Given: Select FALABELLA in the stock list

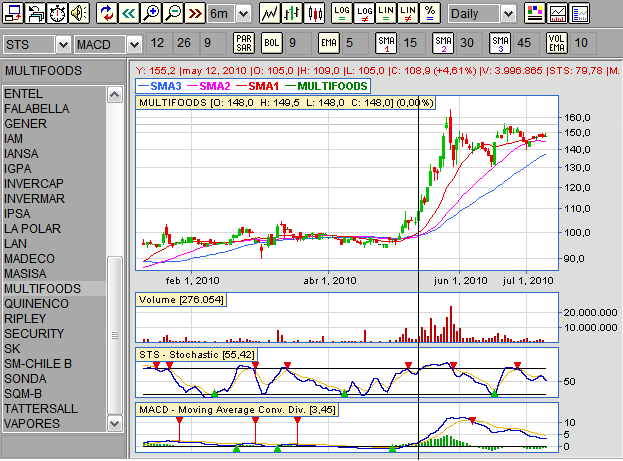Looking at the screenshot, I should (x=54, y=109).
